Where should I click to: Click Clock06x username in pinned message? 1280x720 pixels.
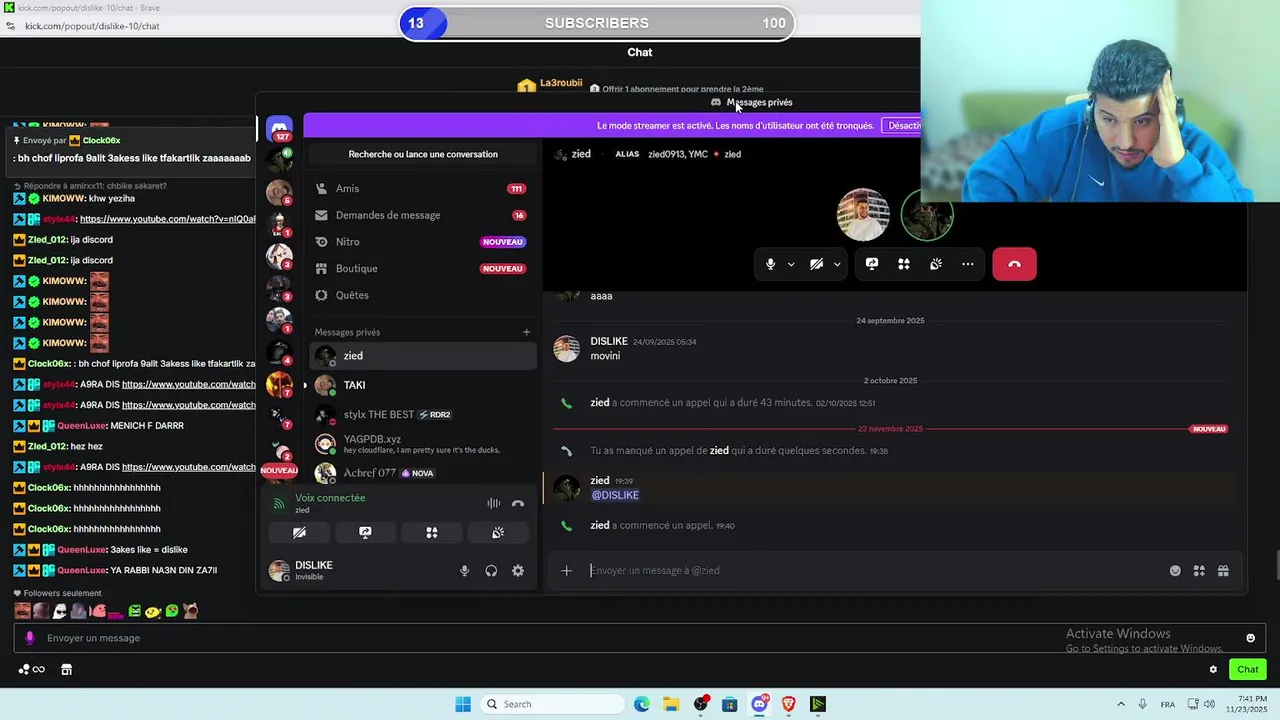tap(101, 141)
